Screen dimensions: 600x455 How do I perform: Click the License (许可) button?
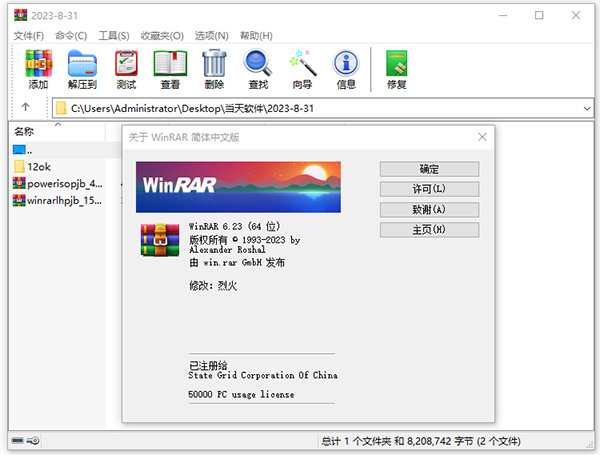[429, 189]
